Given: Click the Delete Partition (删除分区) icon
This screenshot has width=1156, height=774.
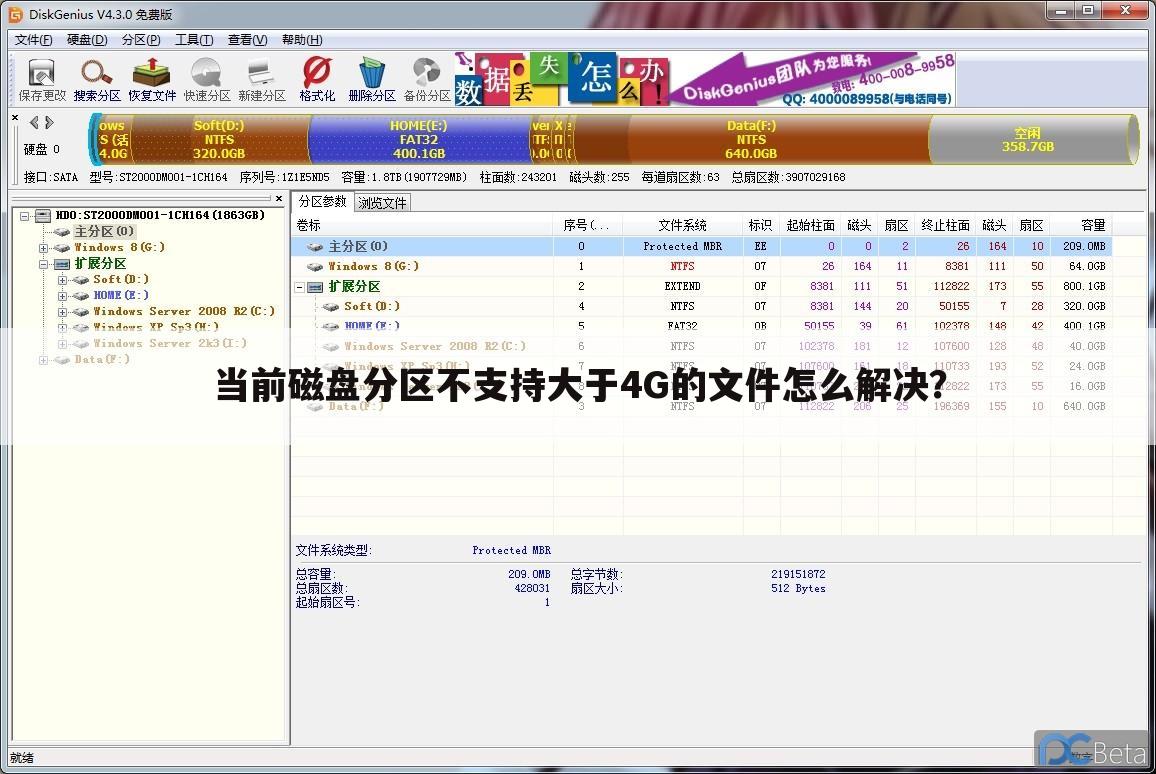Looking at the screenshot, I should click(x=372, y=80).
